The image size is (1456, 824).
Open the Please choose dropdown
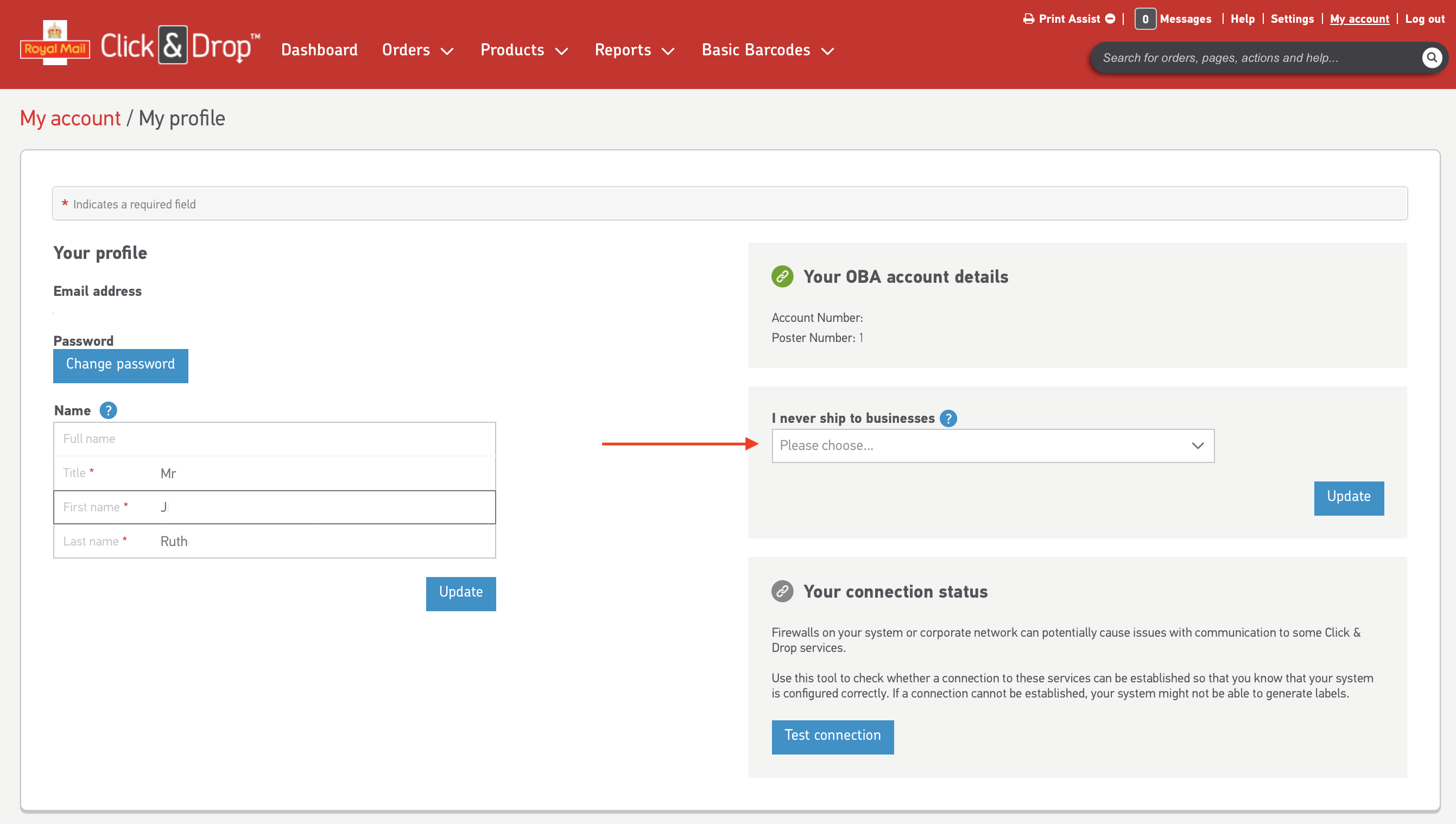coord(992,446)
